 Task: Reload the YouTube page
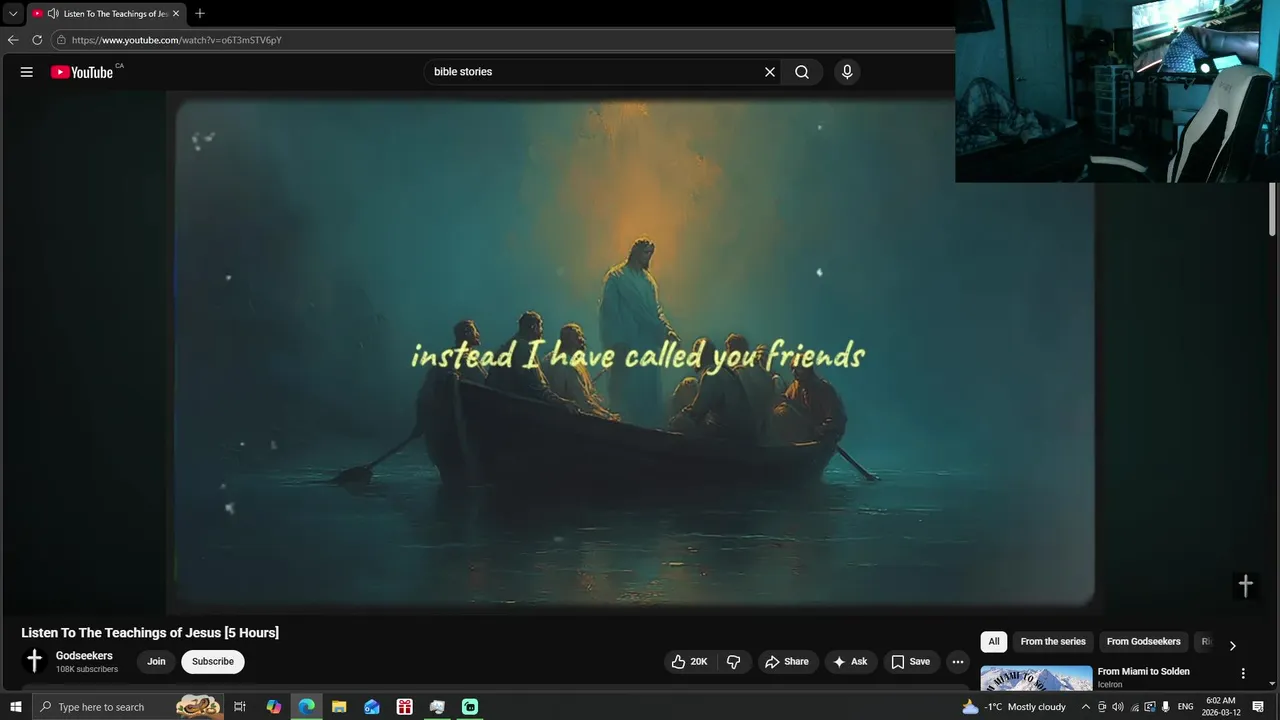[37, 40]
